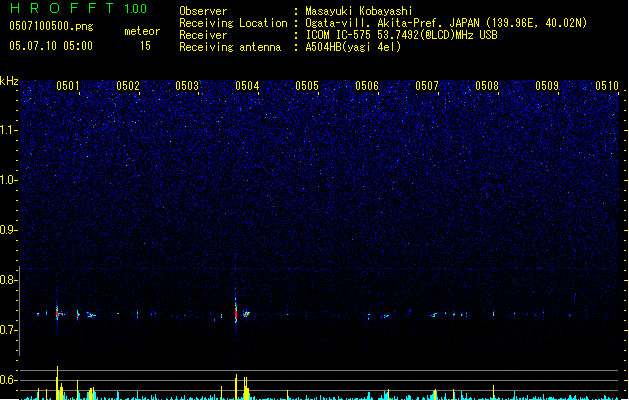Click the meteor label
The height and width of the screenshot is (400, 629).
point(142,31)
